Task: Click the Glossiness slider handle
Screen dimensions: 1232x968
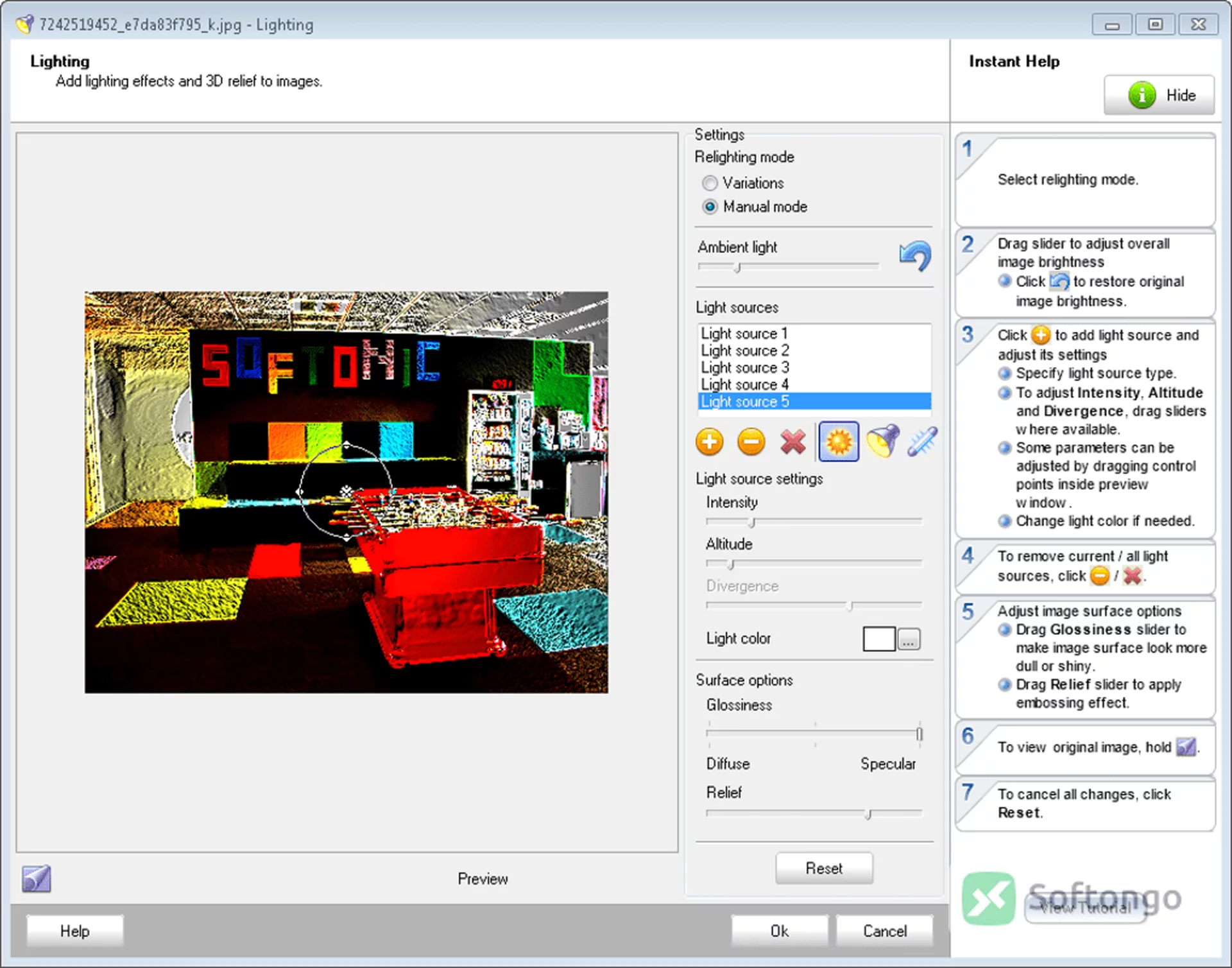Action: [x=920, y=734]
